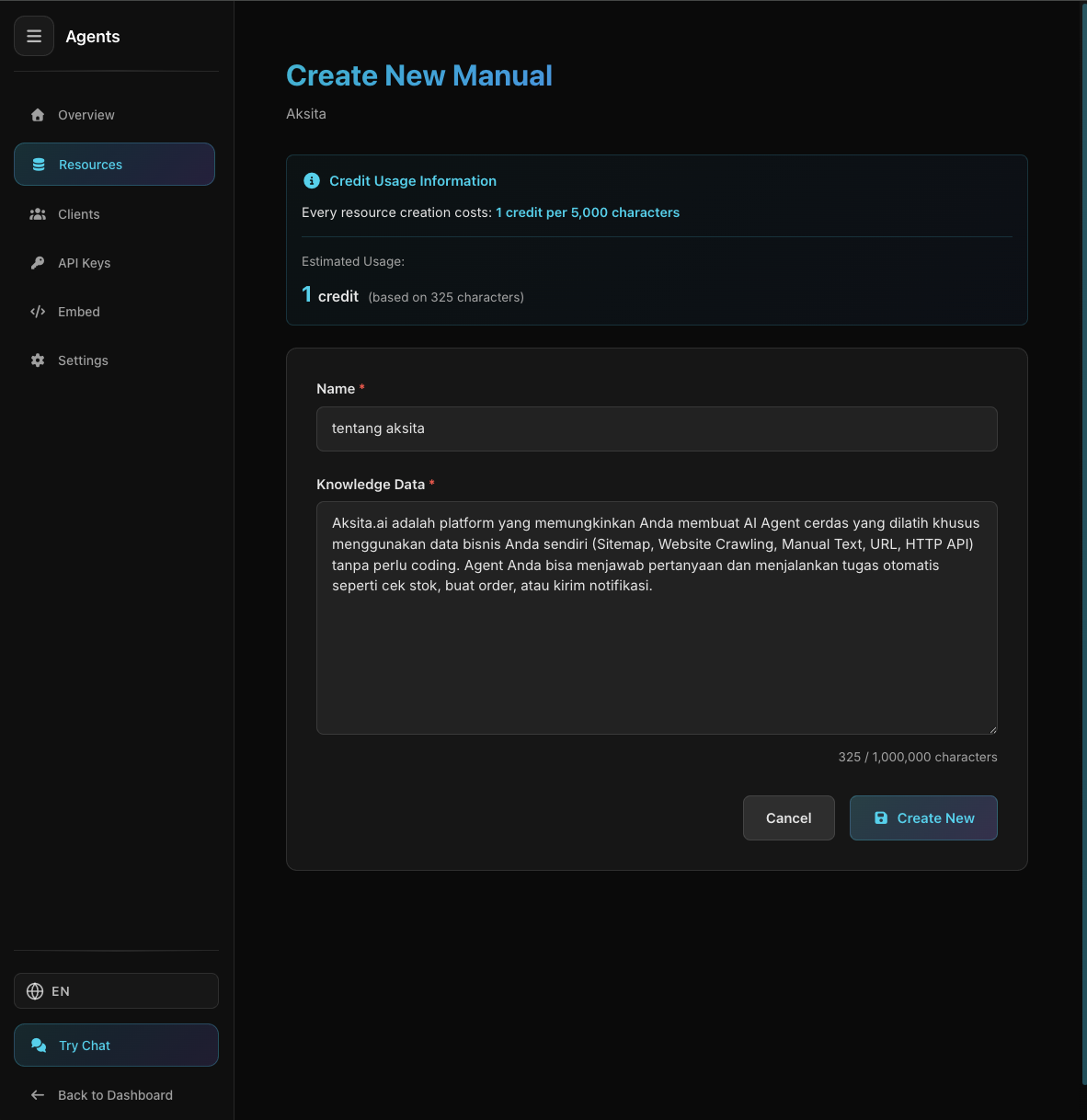Open Clients via the people icon
The height and width of the screenshot is (1120, 1087).
tap(38, 213)
